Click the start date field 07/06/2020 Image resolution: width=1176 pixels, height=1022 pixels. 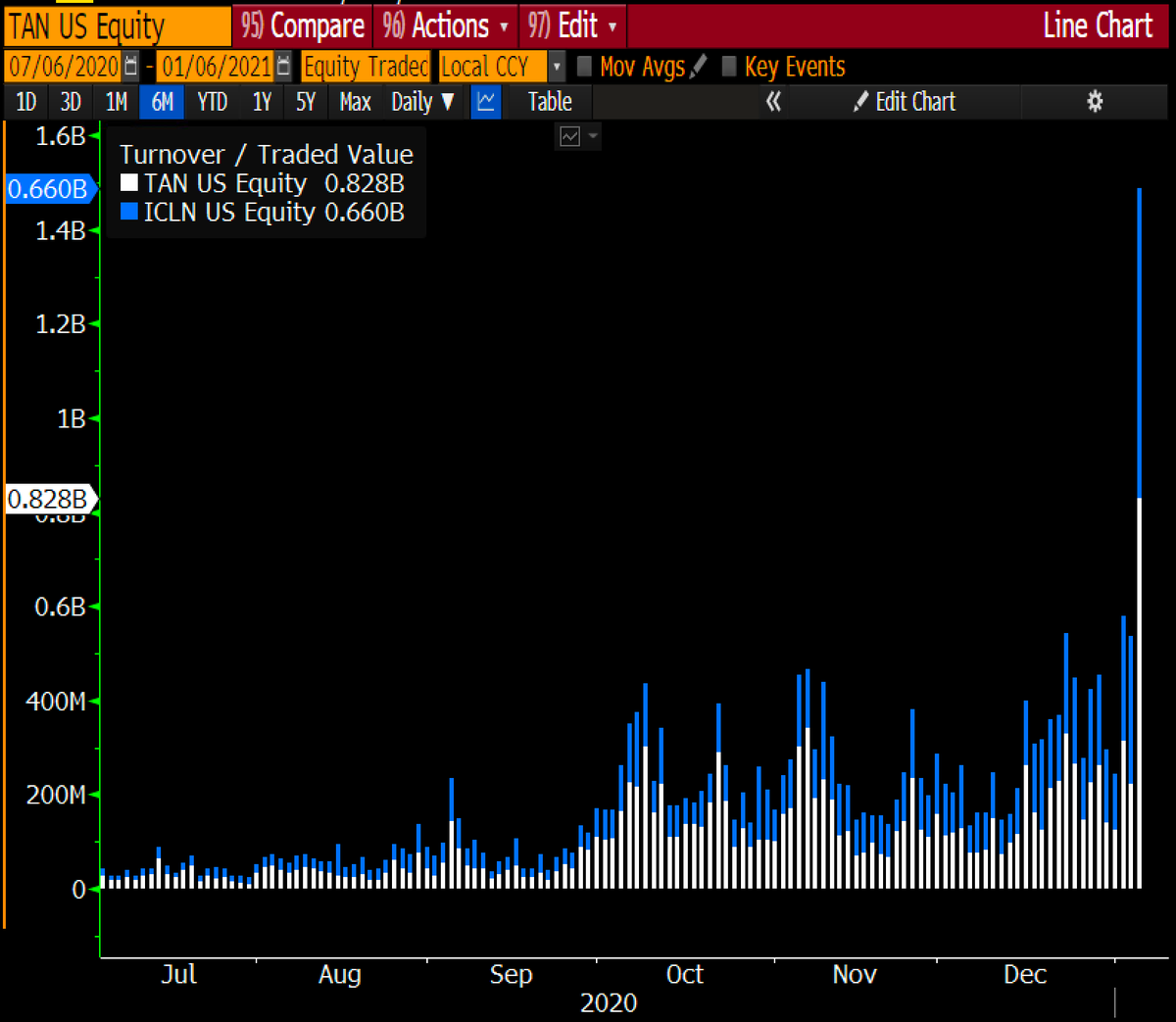(64, 67)
